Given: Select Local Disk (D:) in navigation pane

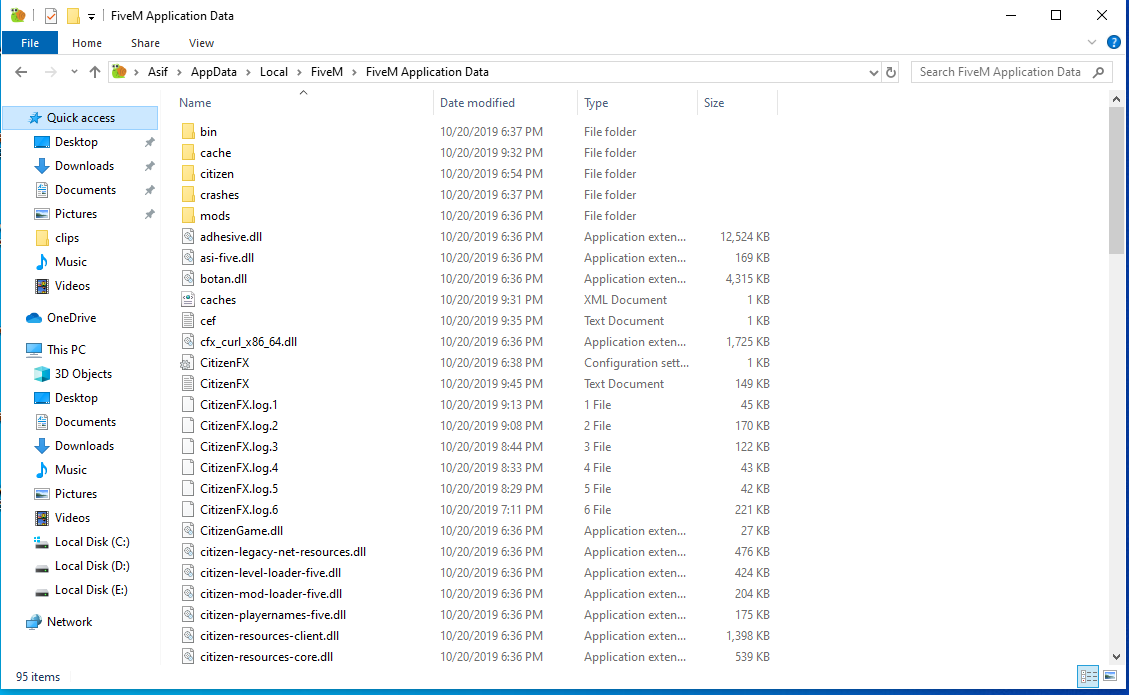Looking at the screenshot, I should click(x=92, y=566).
